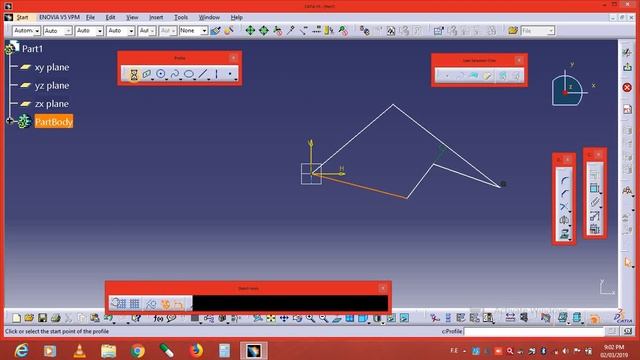
Task: Choose the Mirror tool in Operation toolbar
Action: point(564,220)
